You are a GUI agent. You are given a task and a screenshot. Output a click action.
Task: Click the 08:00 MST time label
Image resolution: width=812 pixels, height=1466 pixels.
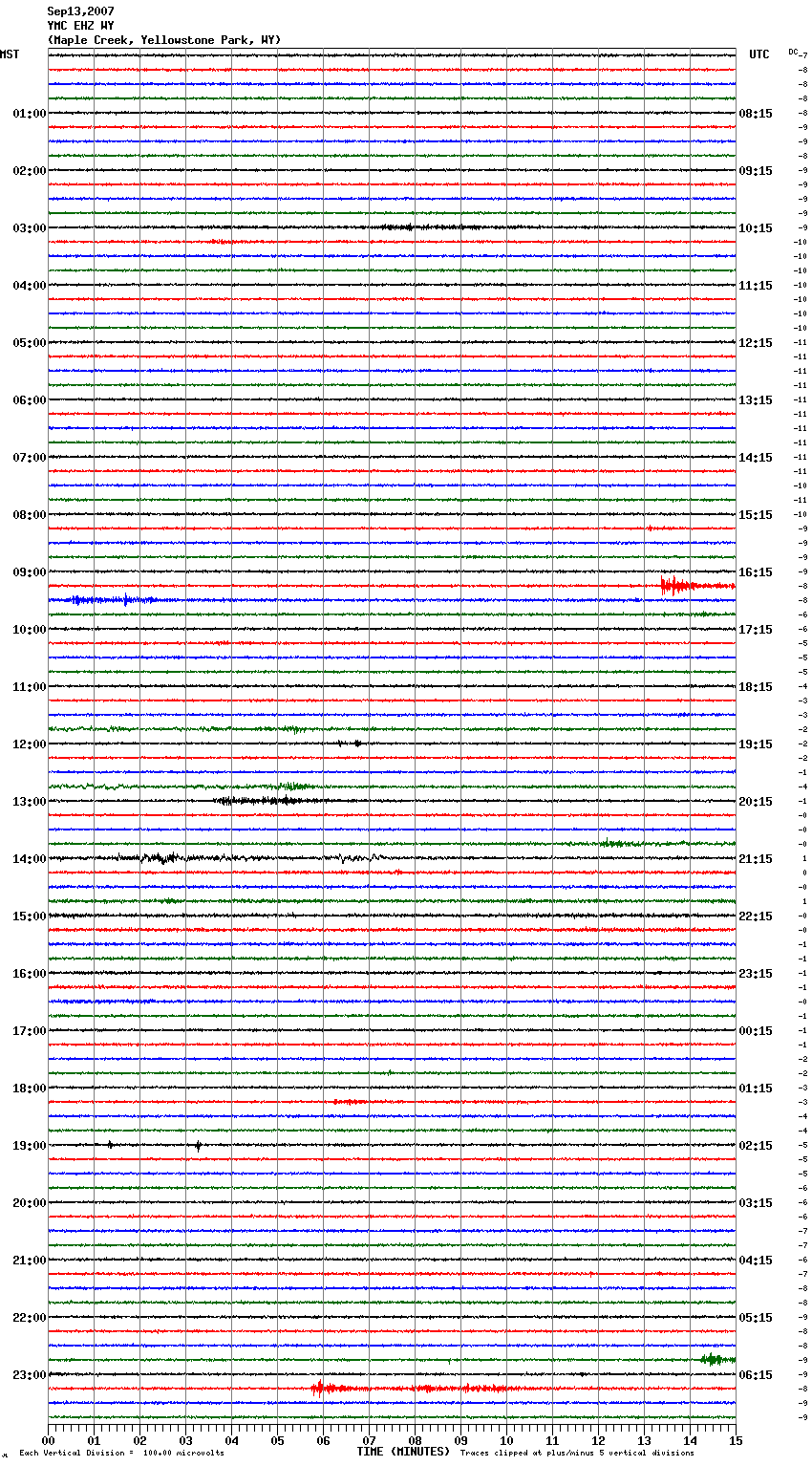point(30,515)
